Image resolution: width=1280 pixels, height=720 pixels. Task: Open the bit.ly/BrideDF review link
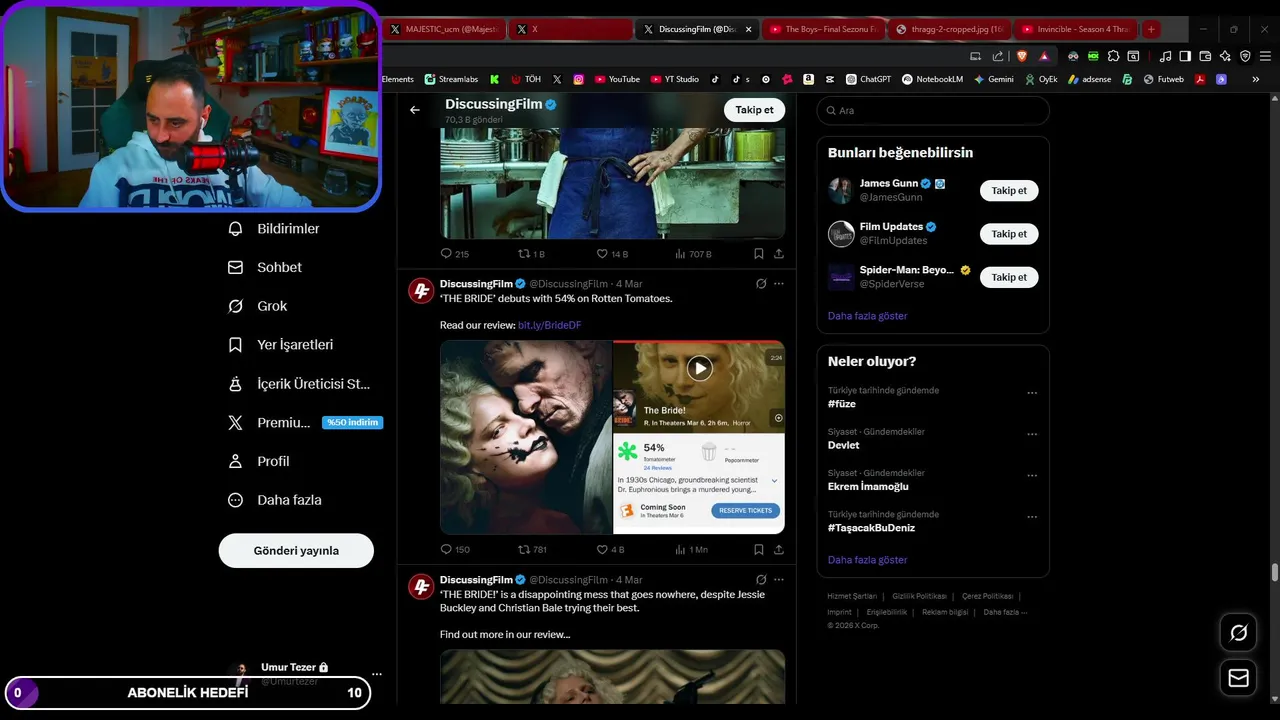(x=549, y=325)
